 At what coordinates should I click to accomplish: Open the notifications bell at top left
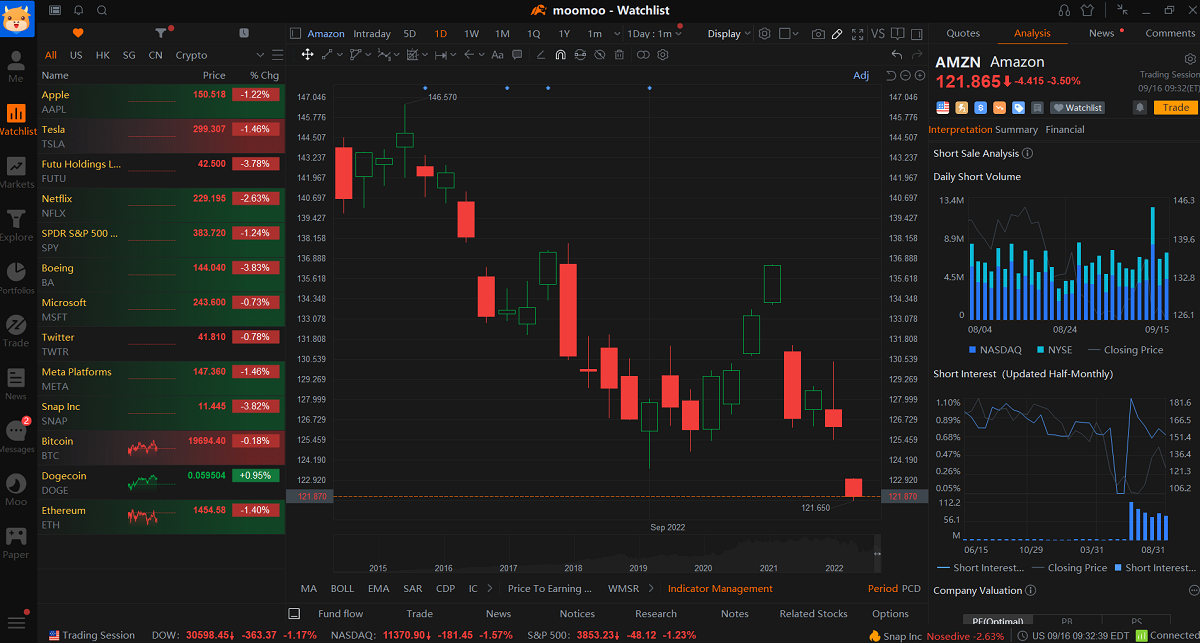tap(79, 10)
